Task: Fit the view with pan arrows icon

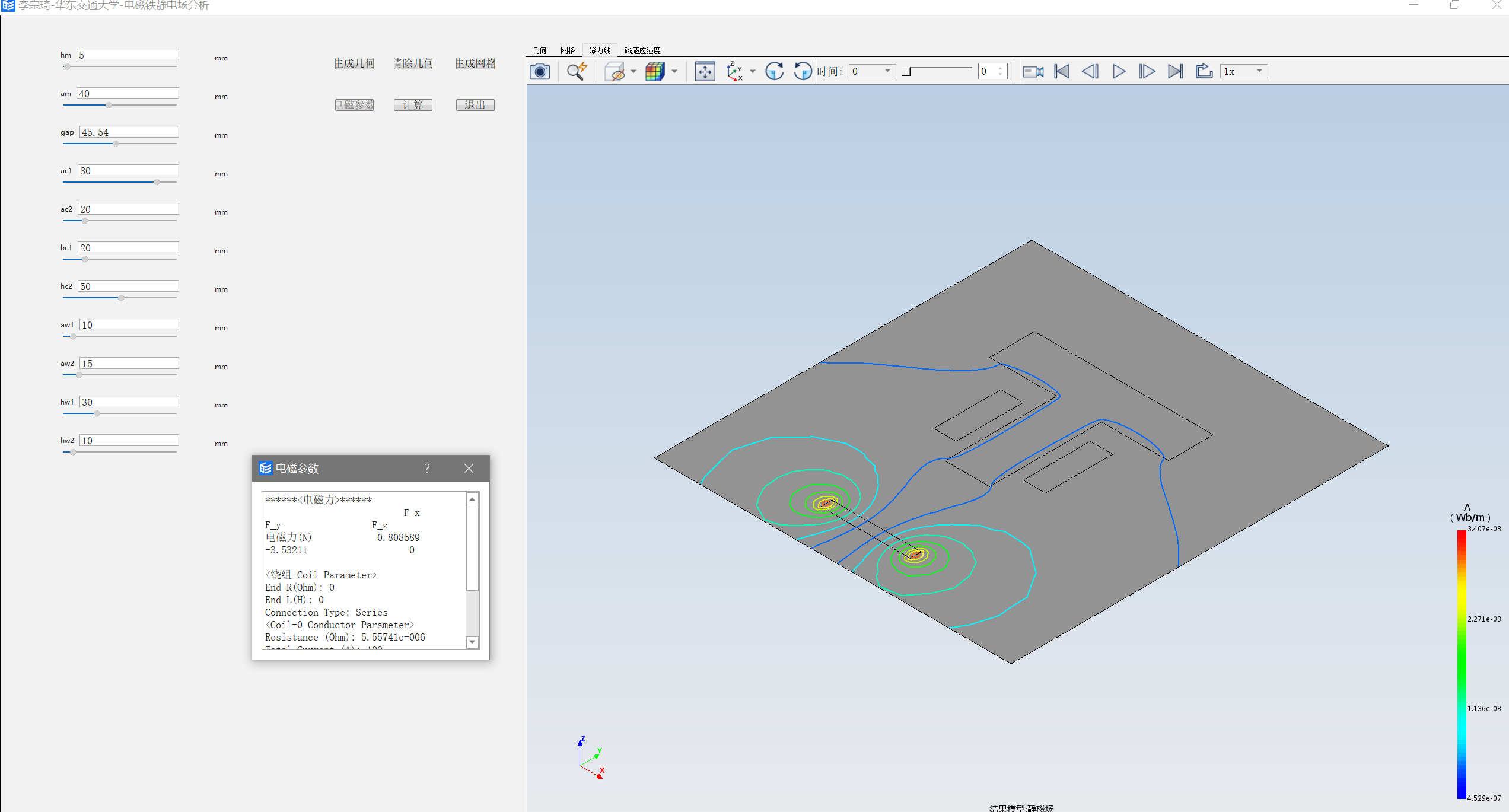Action: pyautogui.click(x=705, y=72)
